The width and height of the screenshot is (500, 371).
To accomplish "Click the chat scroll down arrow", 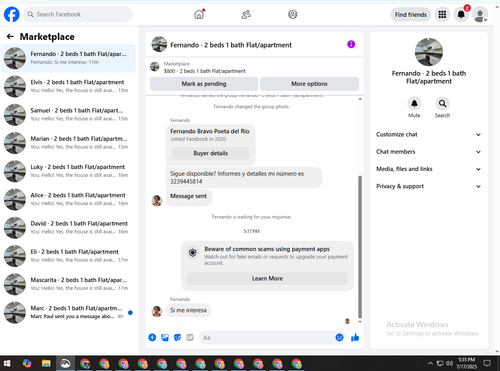I will [x=360, y=322].
